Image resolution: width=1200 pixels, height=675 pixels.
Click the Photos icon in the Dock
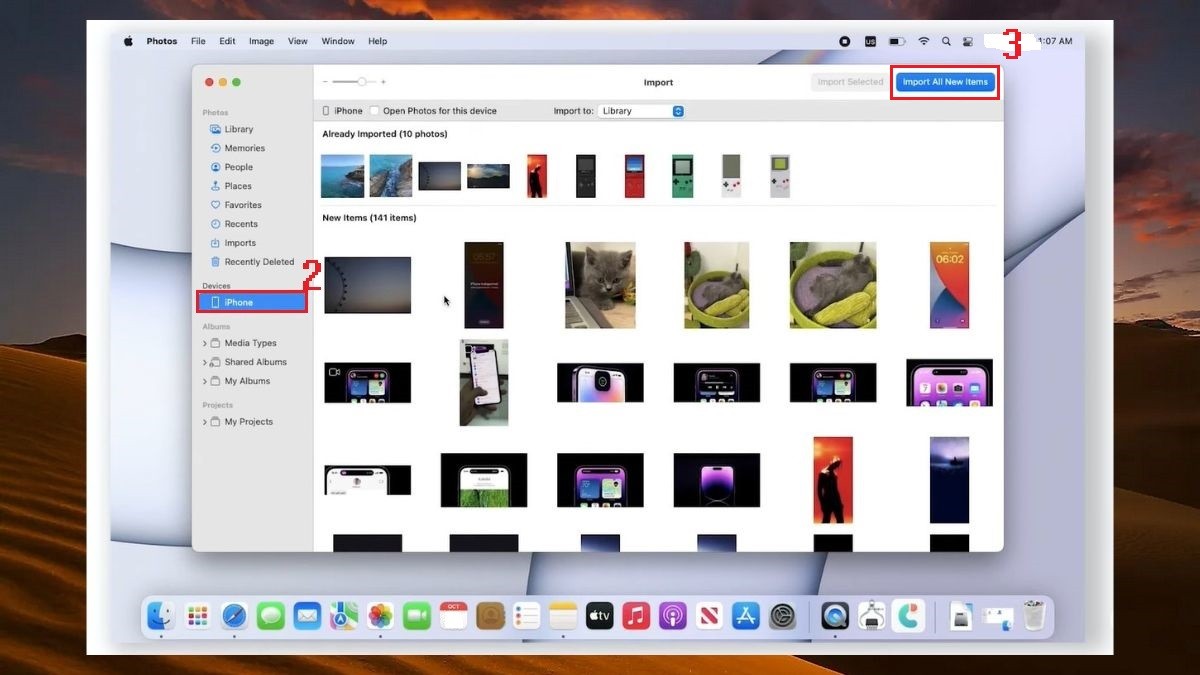pyautogui.click(x=380, y=616)
